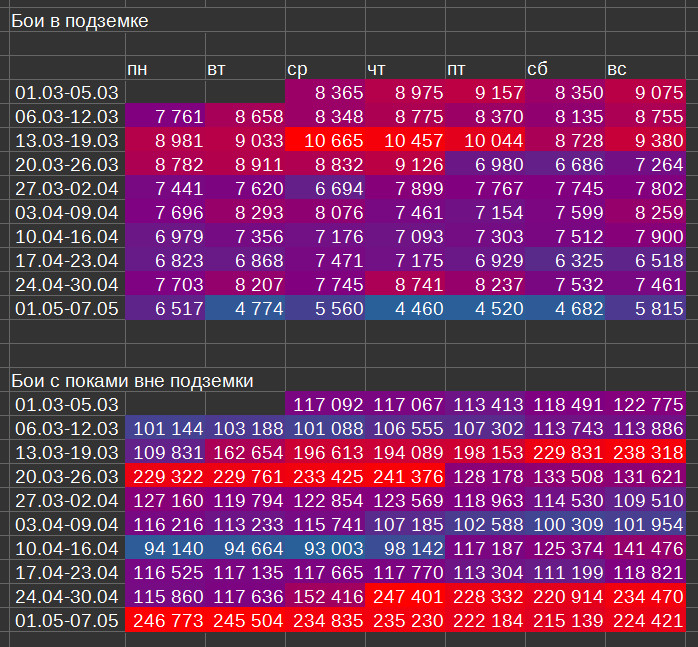The image size is (698, 647).
Task: Click the 'вс' column header
Action: point(645,69)
